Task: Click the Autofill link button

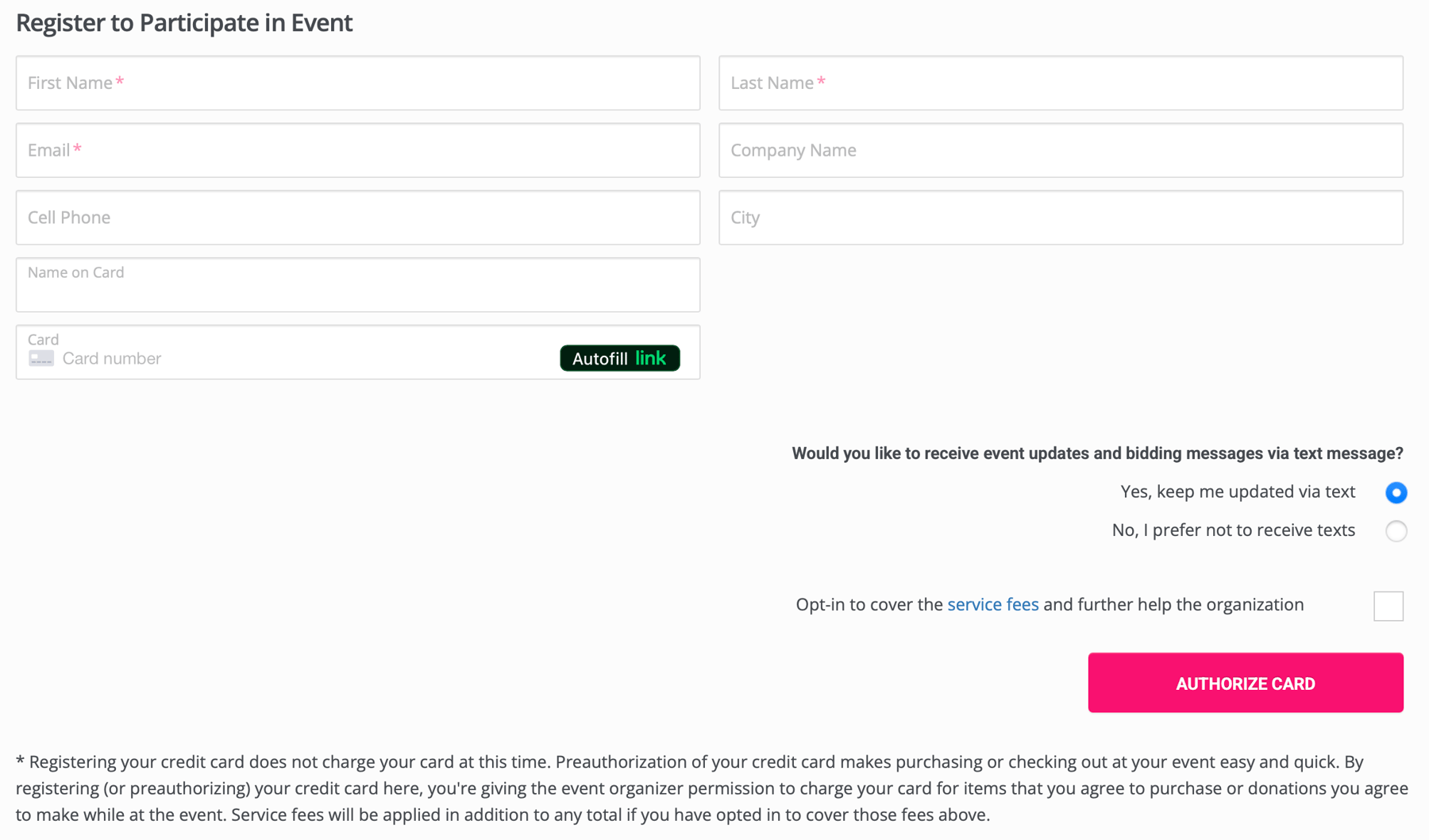Action: point(619,358)
